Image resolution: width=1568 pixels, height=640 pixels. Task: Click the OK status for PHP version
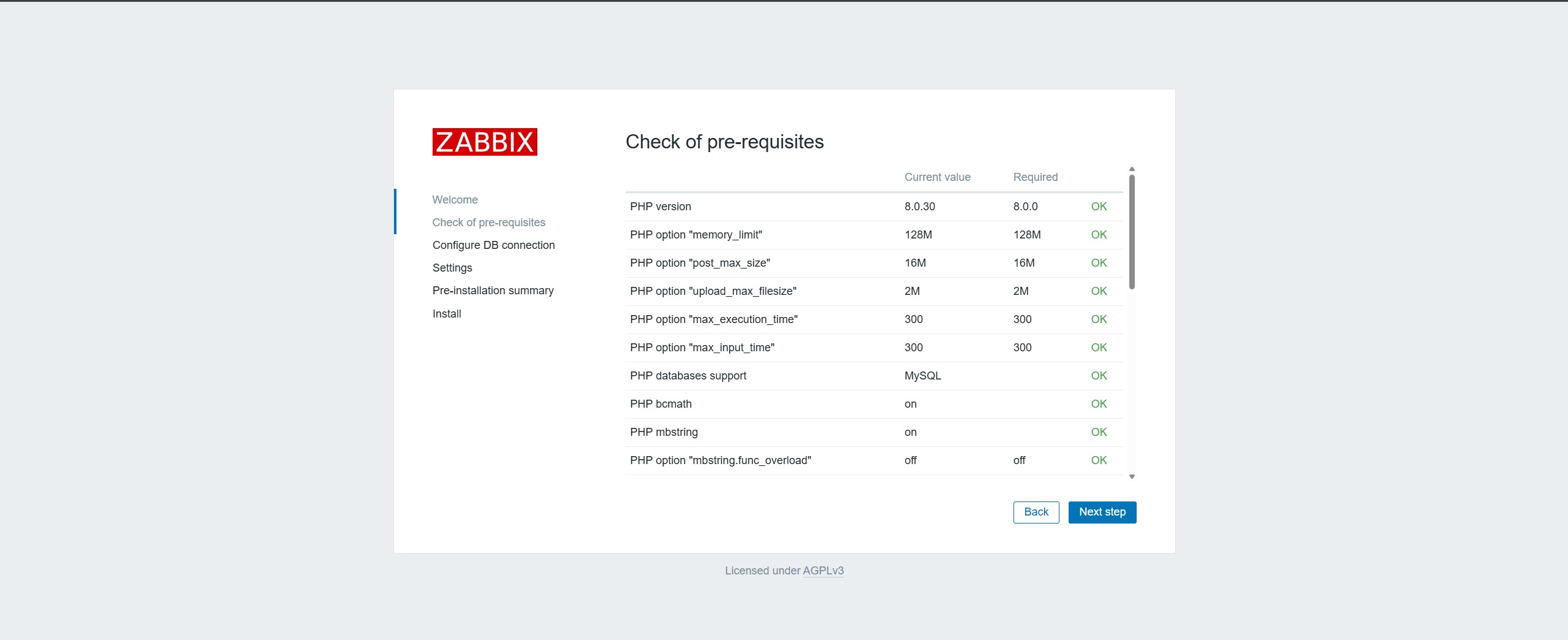click(x=1099, y=207)
